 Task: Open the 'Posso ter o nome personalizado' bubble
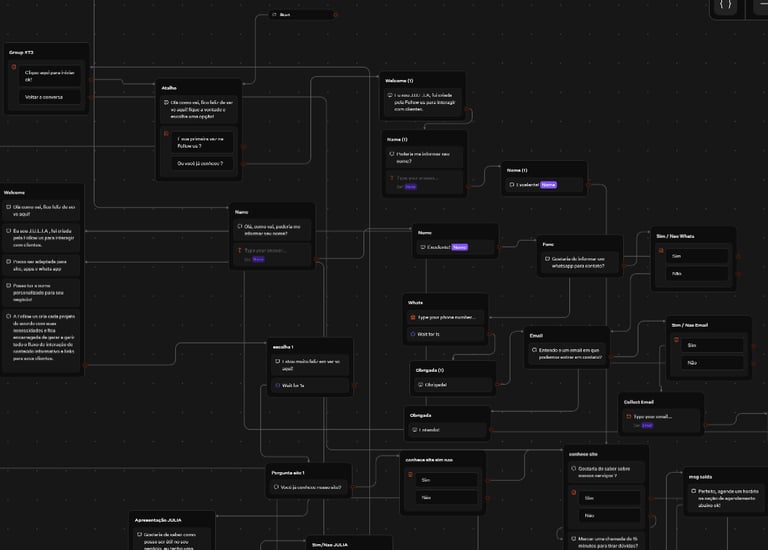point(41,292)
